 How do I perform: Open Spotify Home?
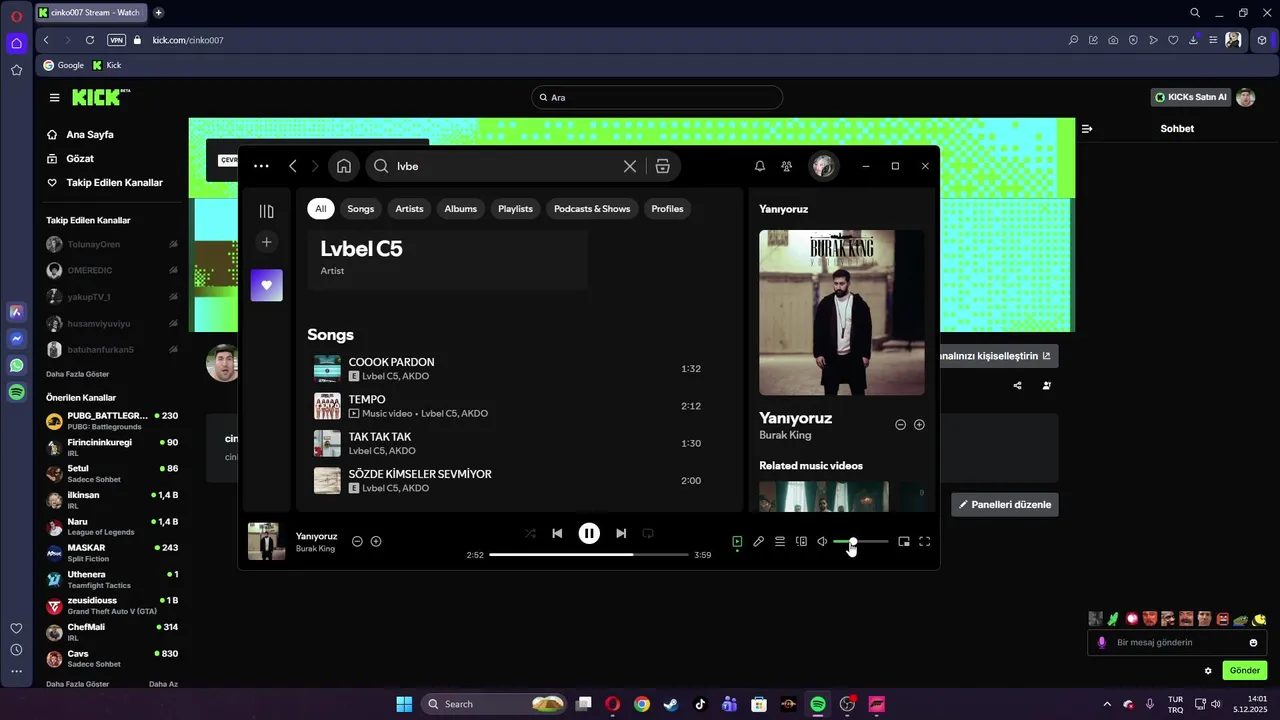click(x=344, y=166)
